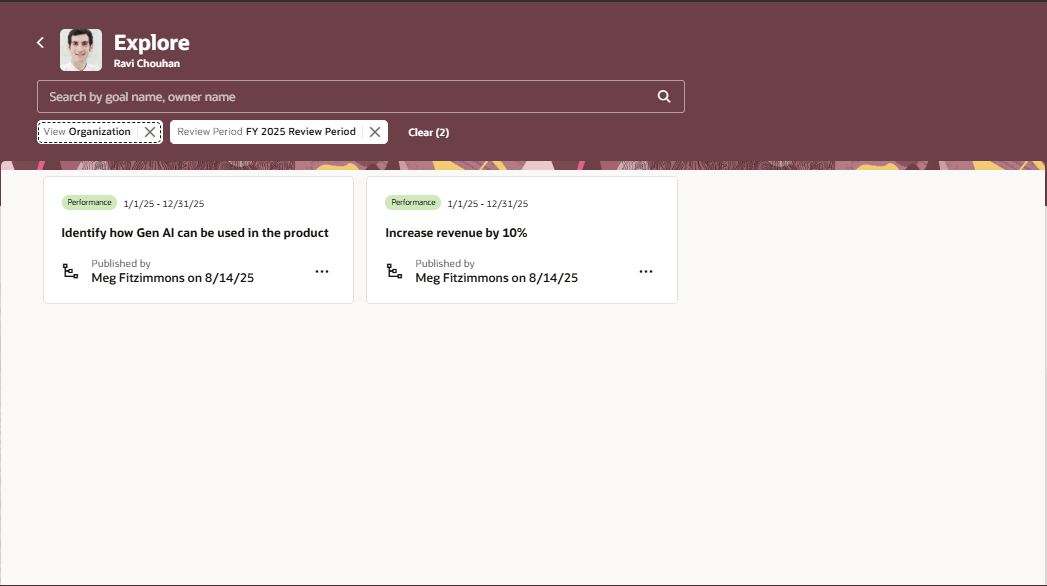This screenshot has width=1047, height=586.
Task: Open the goal Identify how Gen AI can be used
Action: click(197, 232)
